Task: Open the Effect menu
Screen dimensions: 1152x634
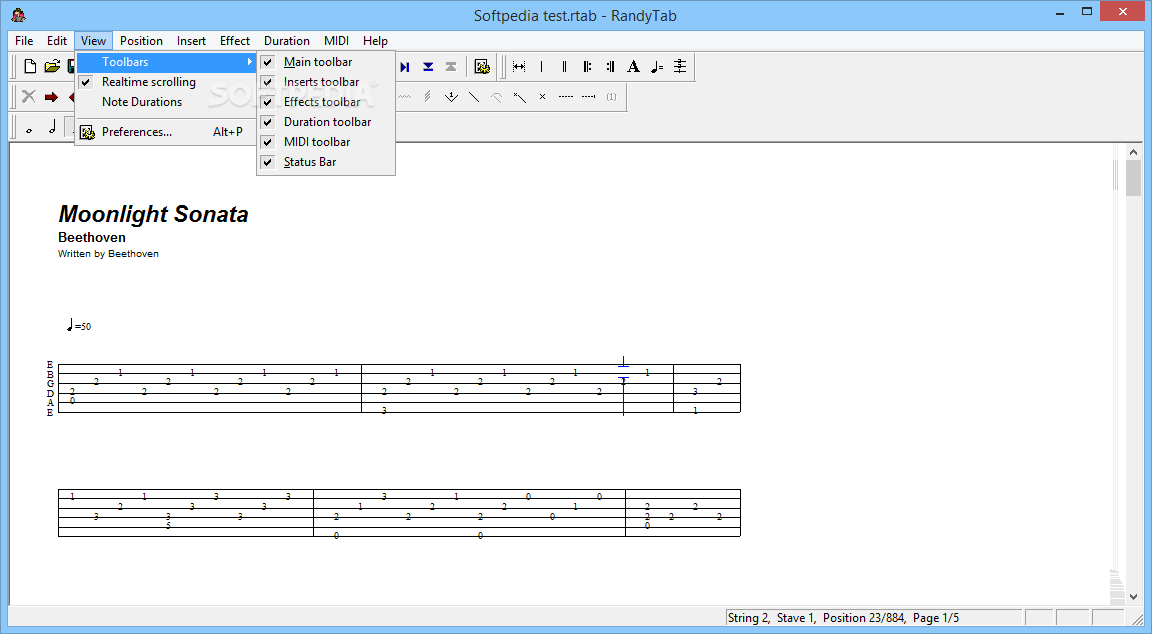Action: (235, 40)
